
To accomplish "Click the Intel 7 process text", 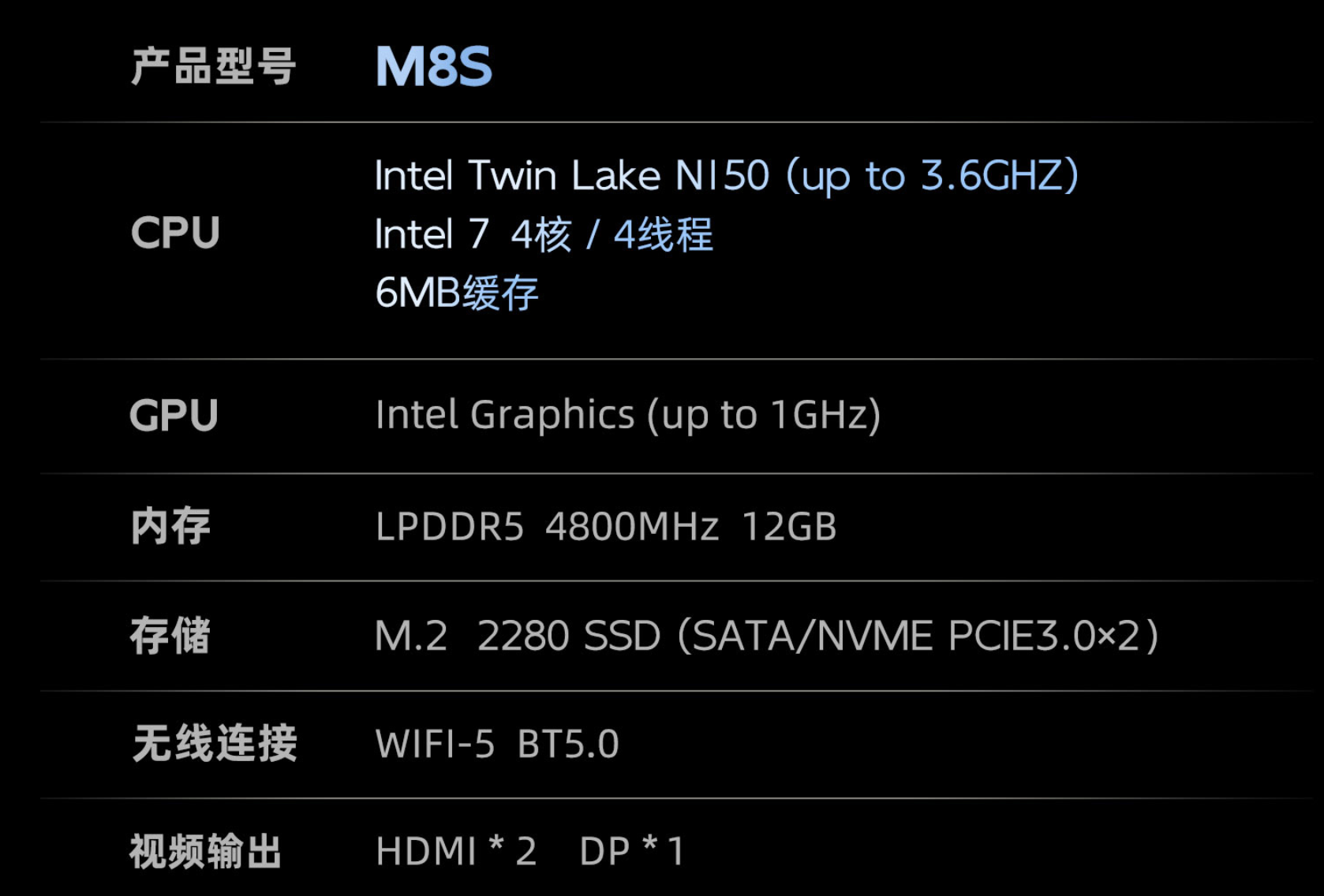I will (432, 235).
